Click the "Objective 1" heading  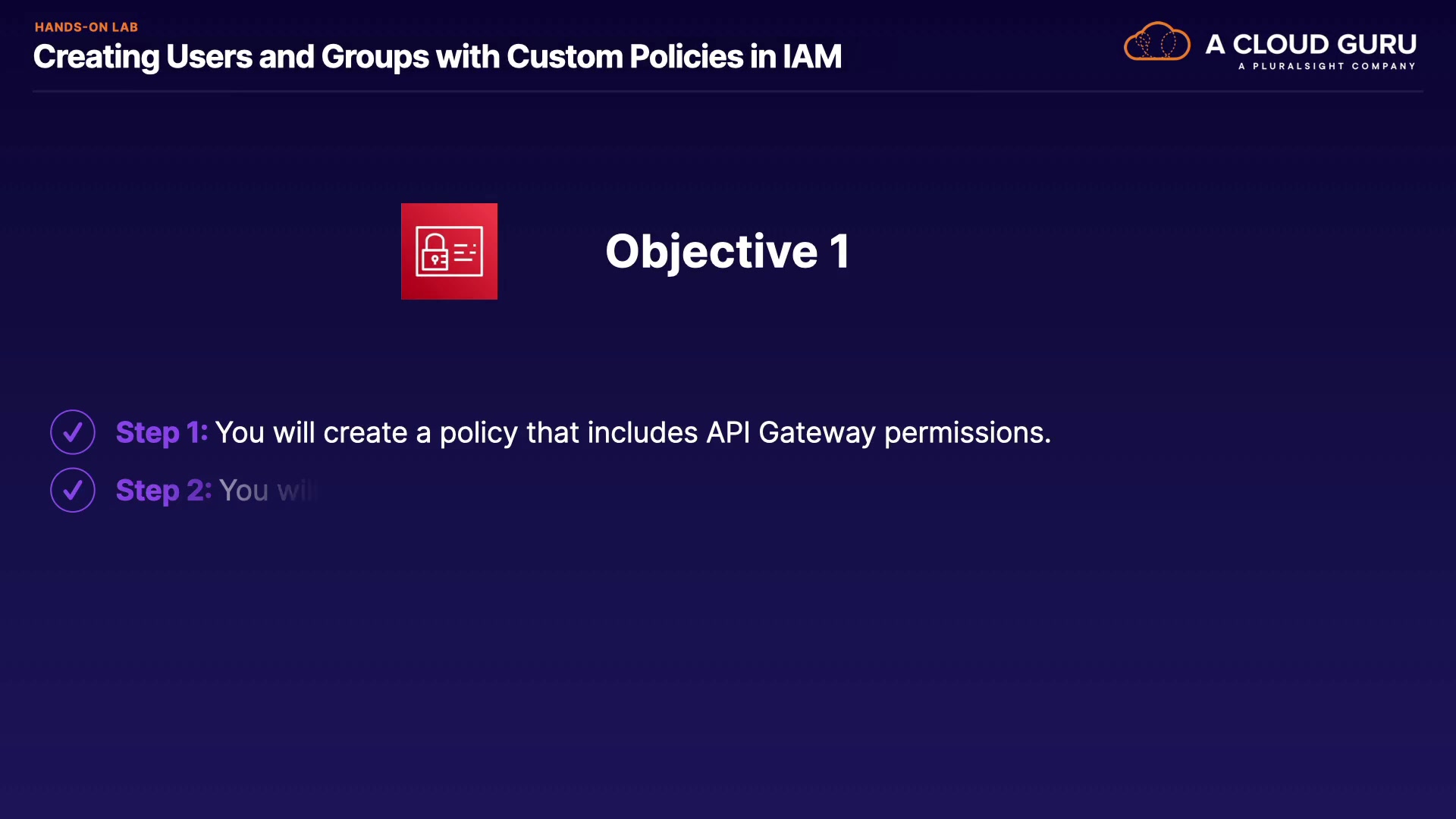pos(726,251)
